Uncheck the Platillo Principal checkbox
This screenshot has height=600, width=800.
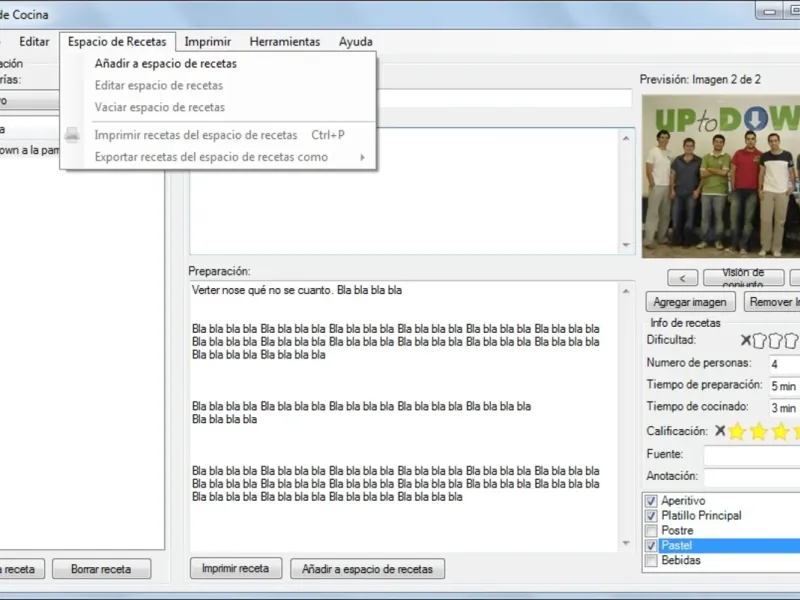[x=651, y=516]
